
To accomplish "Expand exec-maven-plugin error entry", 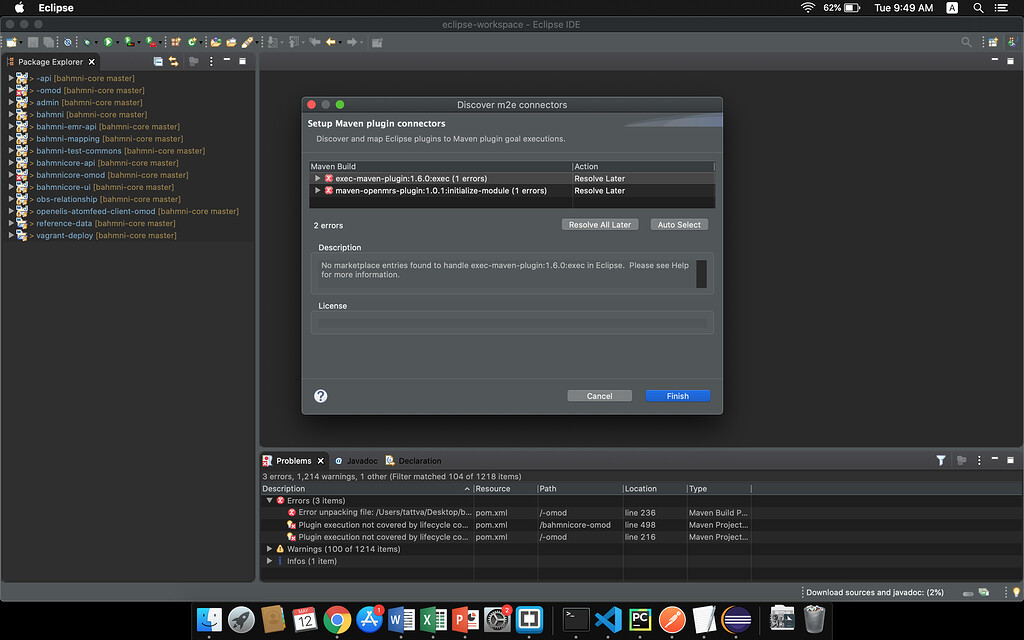I will click(x=317, y=178).
